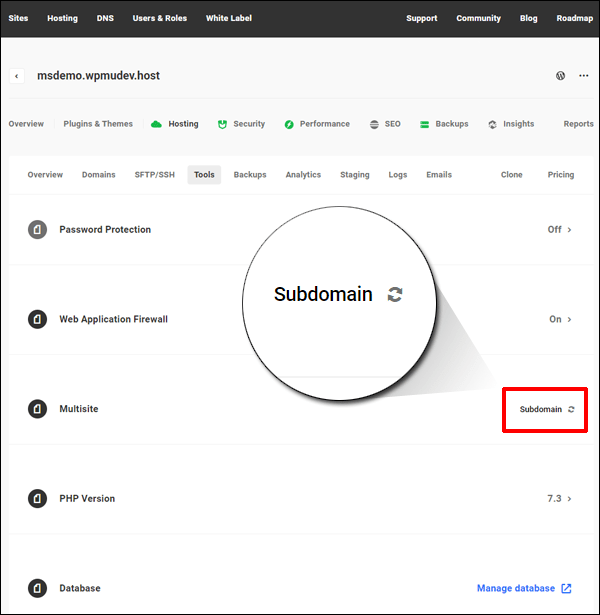This screenshot has height=615, width=600.
Task: Click the Multisite row icon
Action: click(x=37, y=409)
